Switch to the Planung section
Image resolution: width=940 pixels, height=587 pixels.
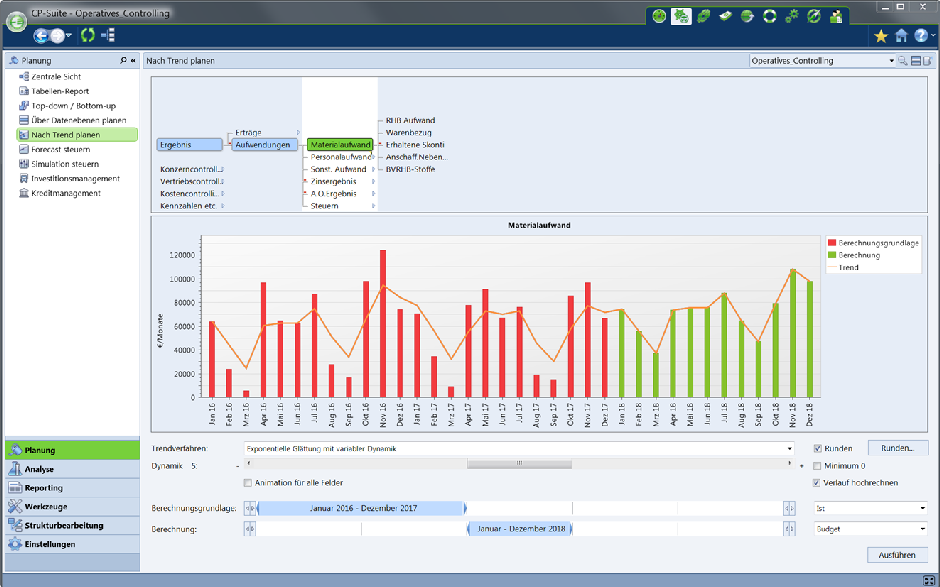(x=73, y=450)
